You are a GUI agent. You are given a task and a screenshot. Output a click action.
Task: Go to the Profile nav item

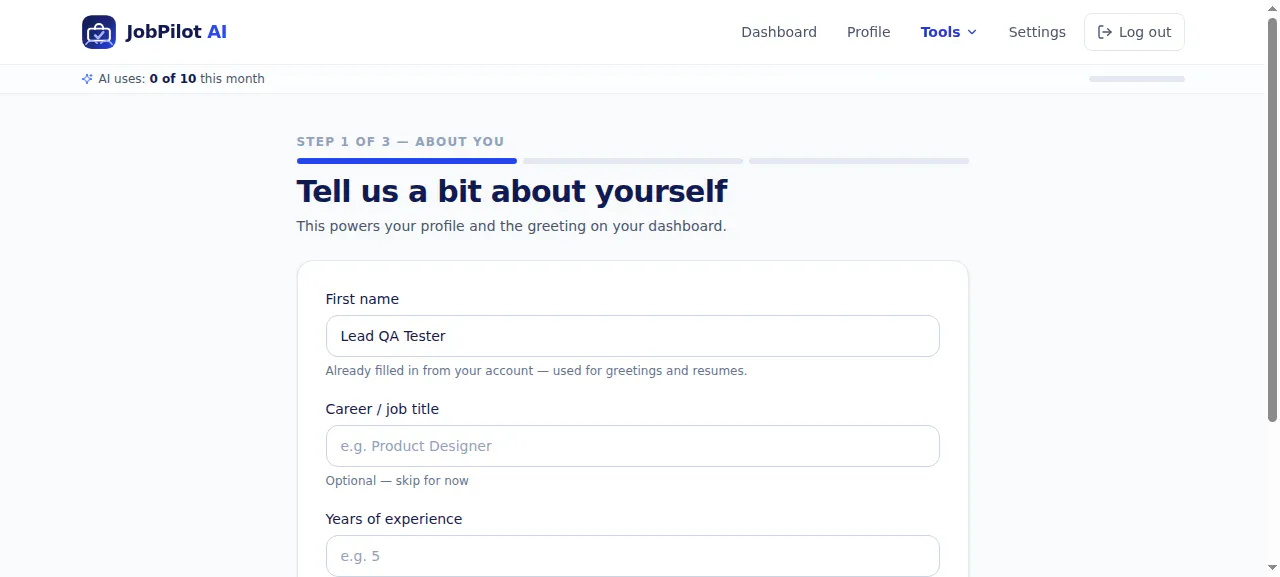pyautogui.click(x=869, y=32)
